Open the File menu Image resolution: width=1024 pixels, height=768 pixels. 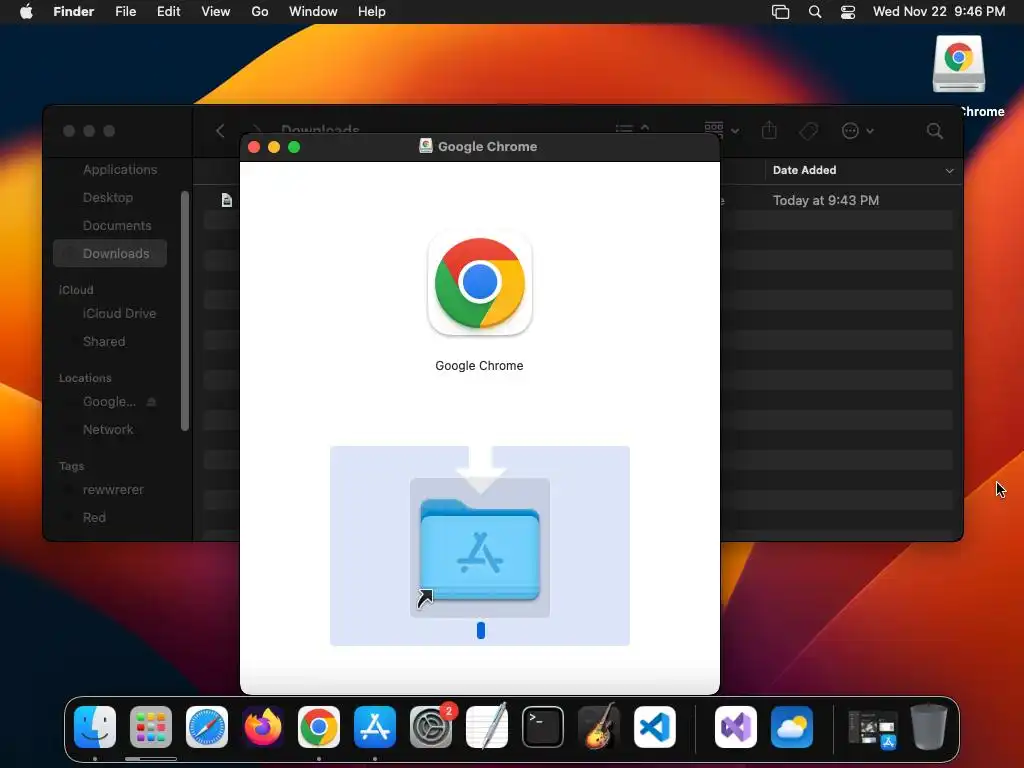125,12
